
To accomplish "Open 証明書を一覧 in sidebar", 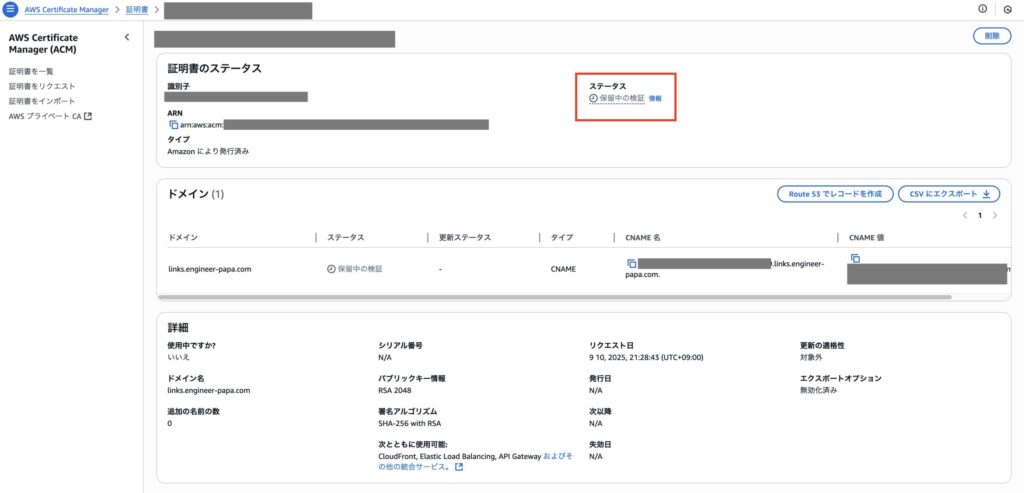I will click(31, 71).
